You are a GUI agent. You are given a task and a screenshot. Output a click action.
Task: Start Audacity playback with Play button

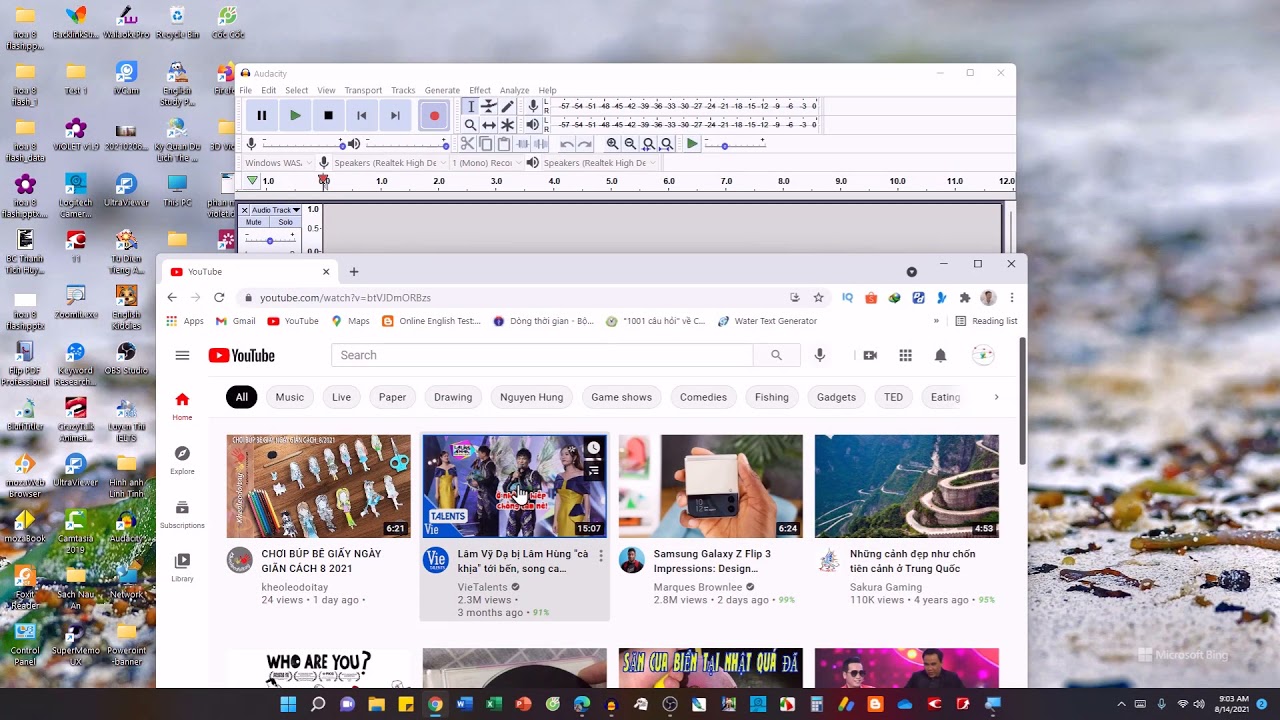pos(295,116)
